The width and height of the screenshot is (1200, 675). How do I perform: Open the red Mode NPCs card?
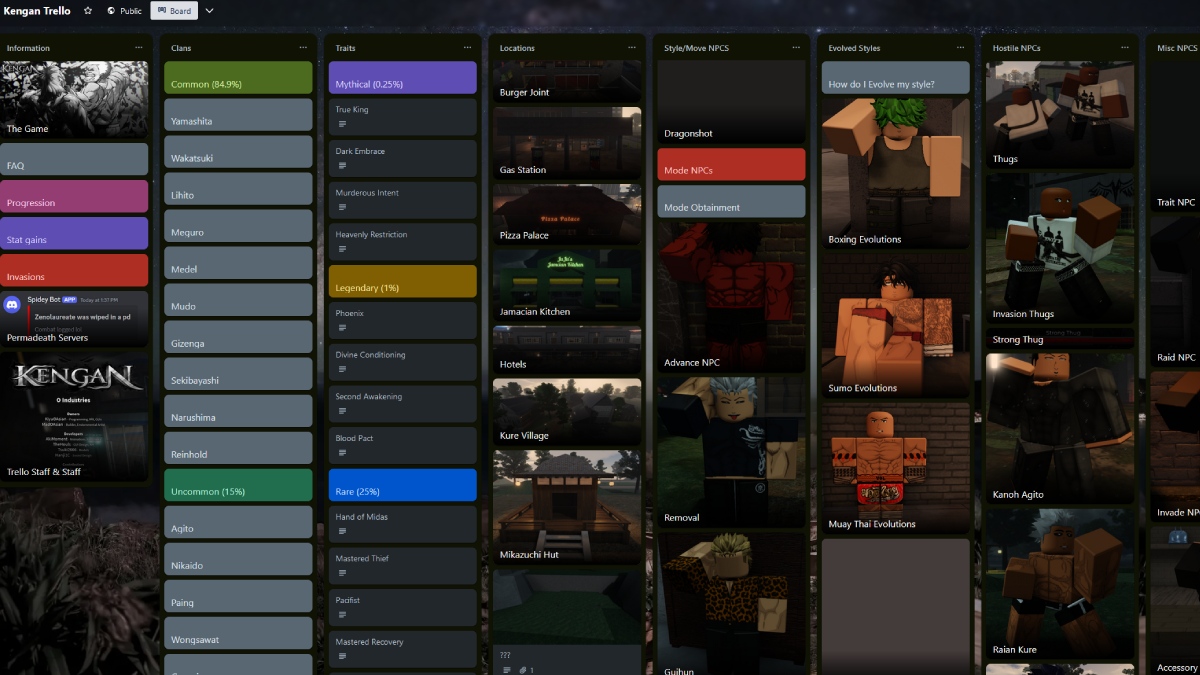(731, 165)
